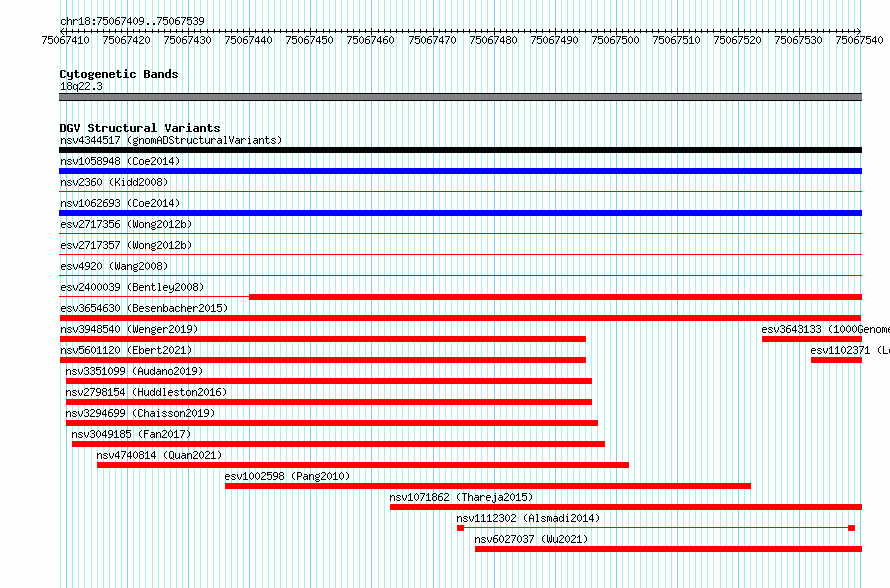Open nsv1058948 (Coe2014) variant label

click(120, 161)
